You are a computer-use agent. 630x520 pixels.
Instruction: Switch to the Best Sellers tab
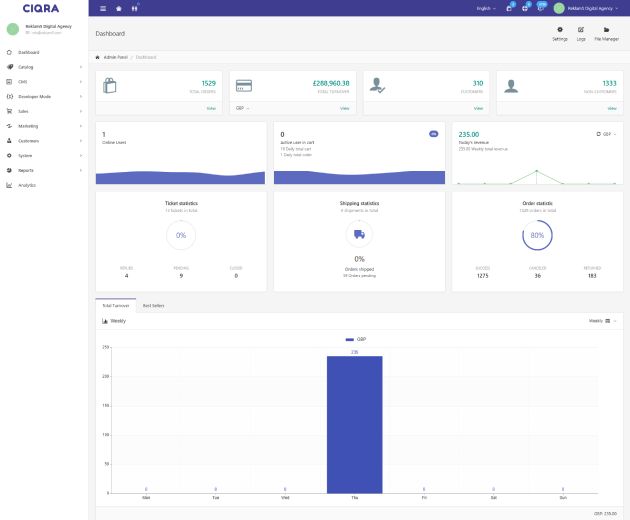(154, 305)
